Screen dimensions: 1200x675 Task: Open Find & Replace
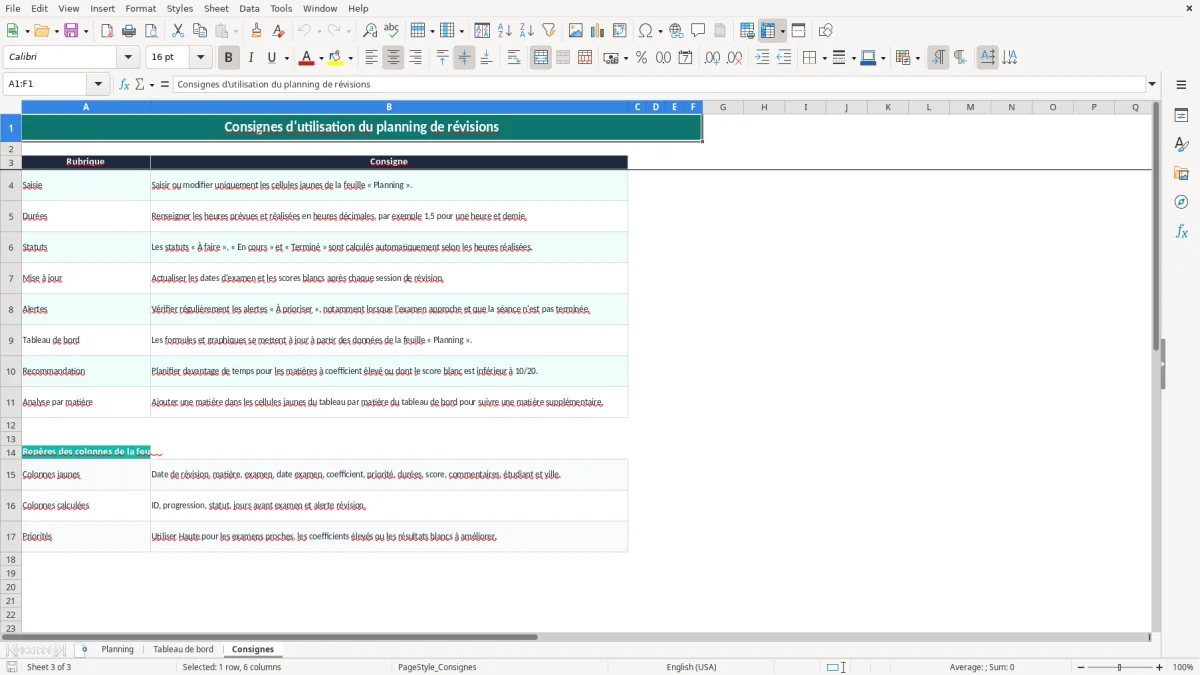point(370,31)
